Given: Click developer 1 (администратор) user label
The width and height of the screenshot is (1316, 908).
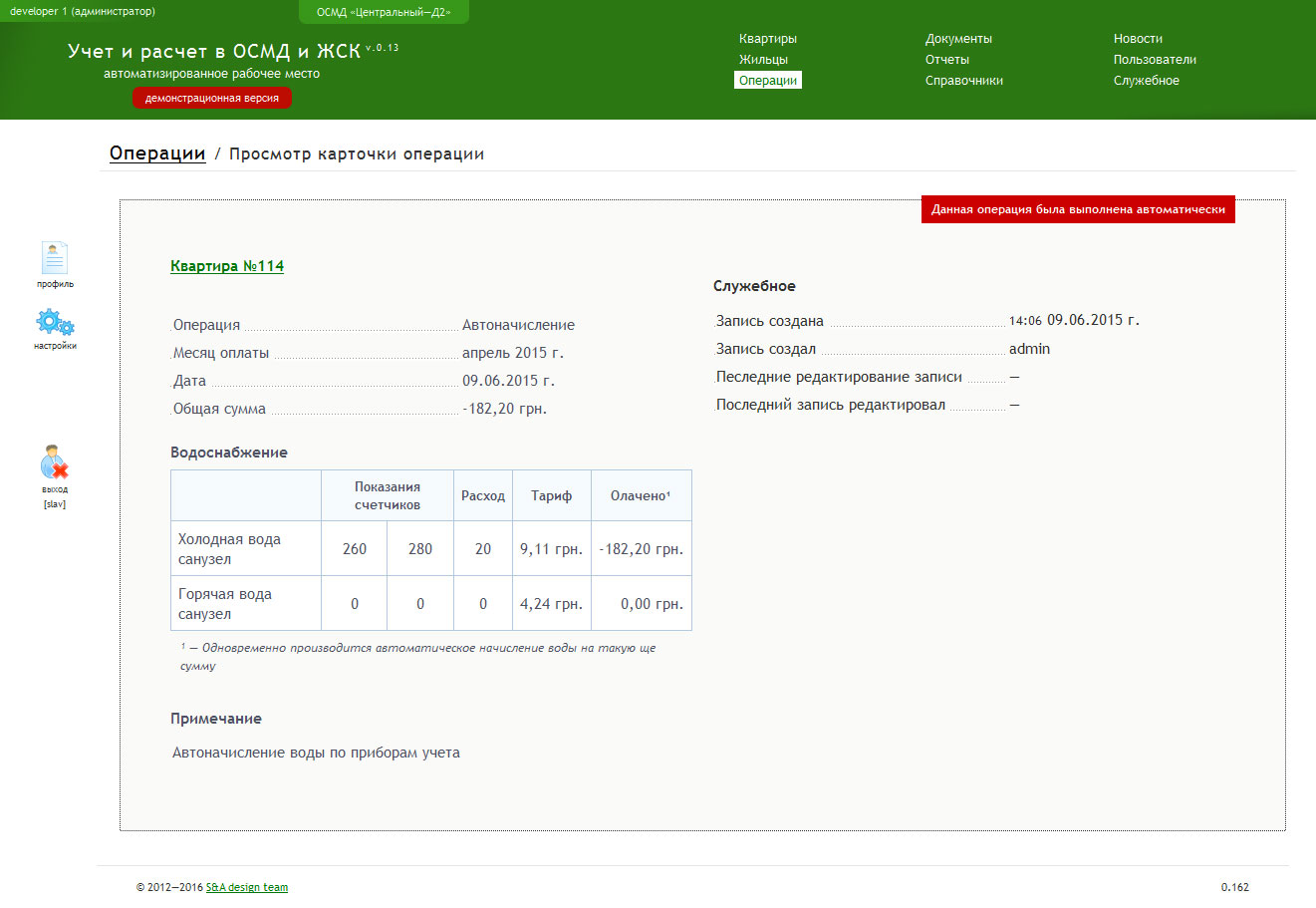Looking at the screenshot, I should [83, 12].
